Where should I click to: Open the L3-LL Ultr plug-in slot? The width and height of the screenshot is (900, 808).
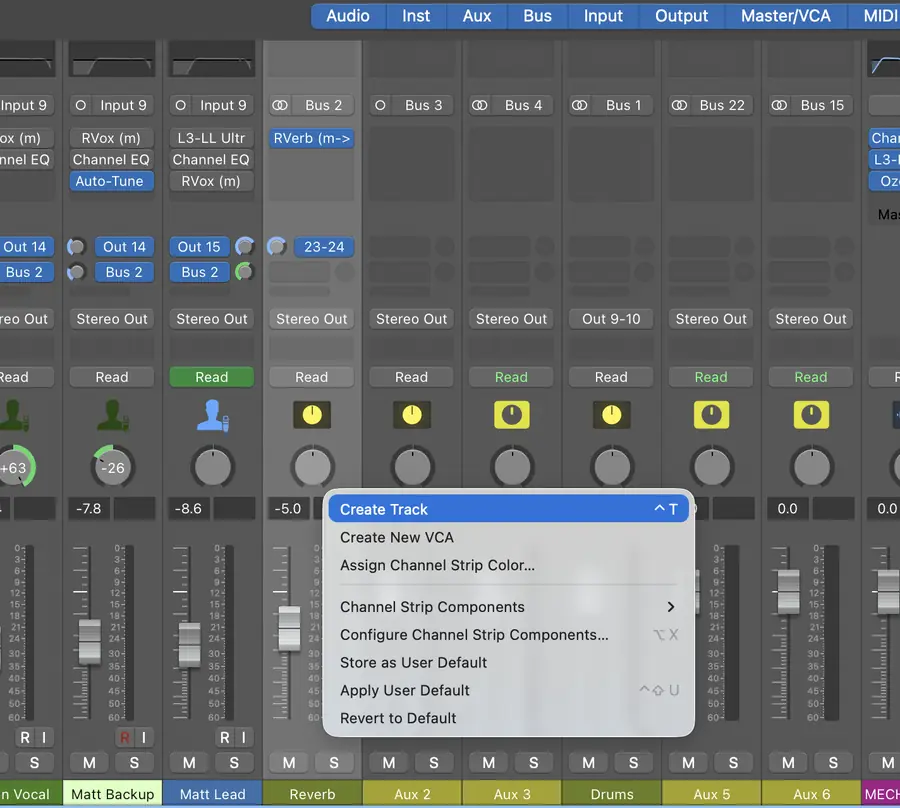pos(212,138)
